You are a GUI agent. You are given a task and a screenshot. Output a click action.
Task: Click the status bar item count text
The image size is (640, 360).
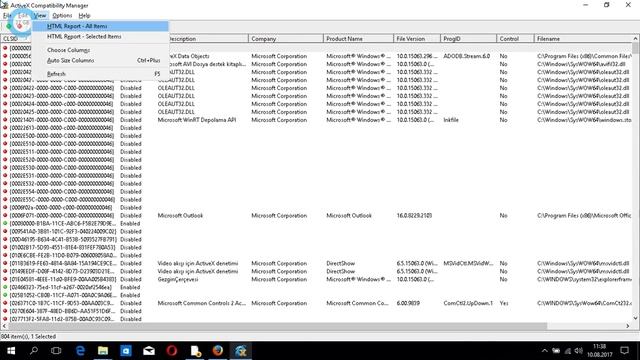click(x=28, y=337)
